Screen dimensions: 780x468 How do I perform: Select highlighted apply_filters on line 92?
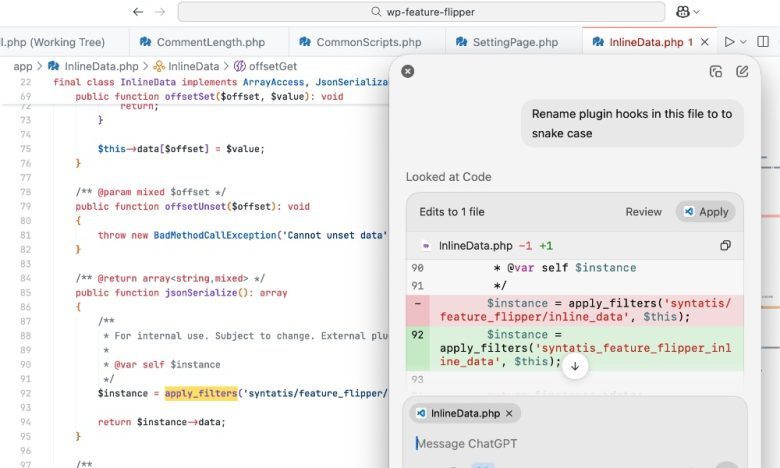pyautogui.click(x=201, y=393)
